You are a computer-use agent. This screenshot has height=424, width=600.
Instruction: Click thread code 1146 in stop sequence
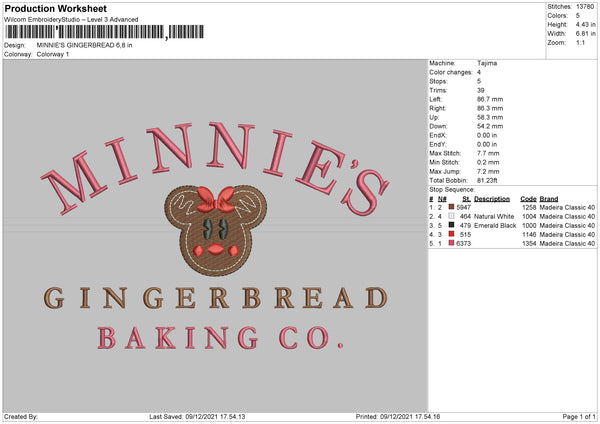point(529,235)
